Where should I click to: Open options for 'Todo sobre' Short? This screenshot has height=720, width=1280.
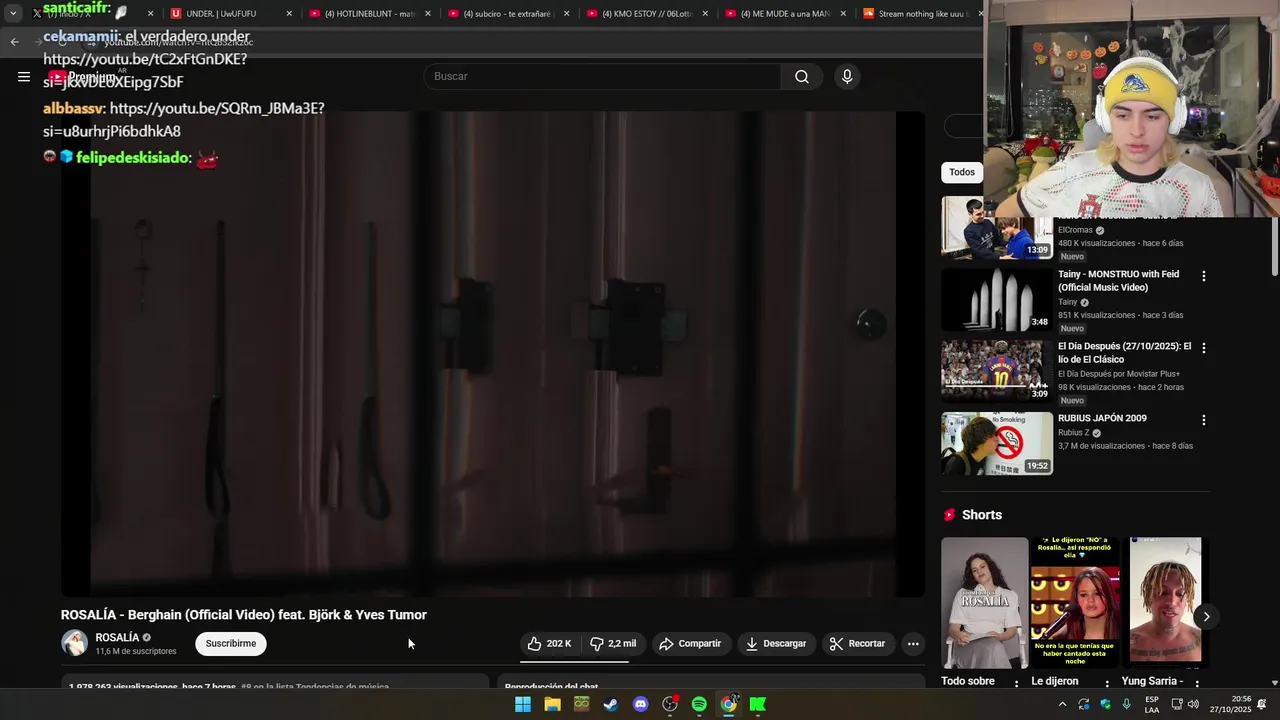[x=1017, y=684]
